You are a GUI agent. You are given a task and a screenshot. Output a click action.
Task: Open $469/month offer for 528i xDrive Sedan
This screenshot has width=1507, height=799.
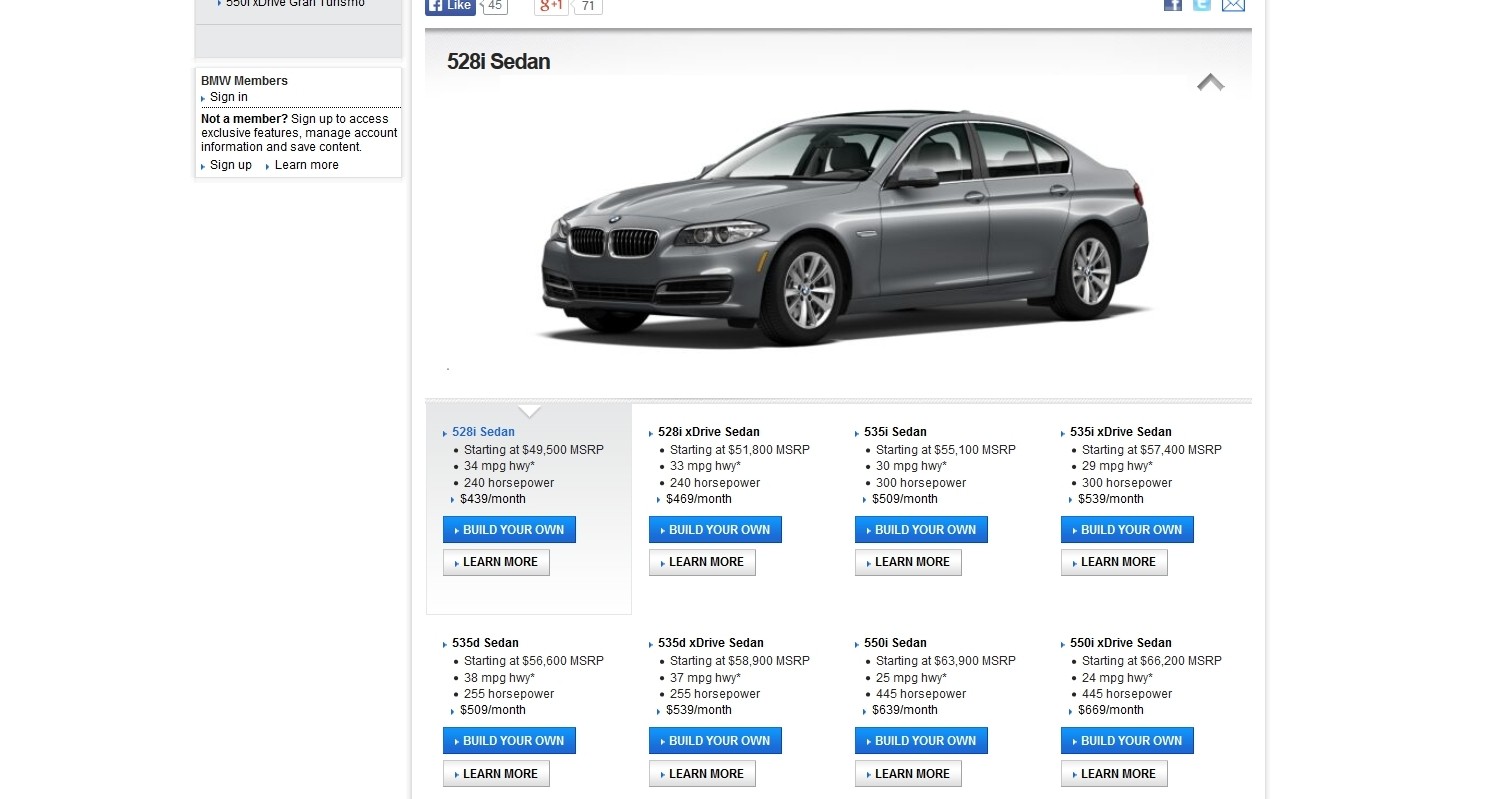[x=699, y=499]
